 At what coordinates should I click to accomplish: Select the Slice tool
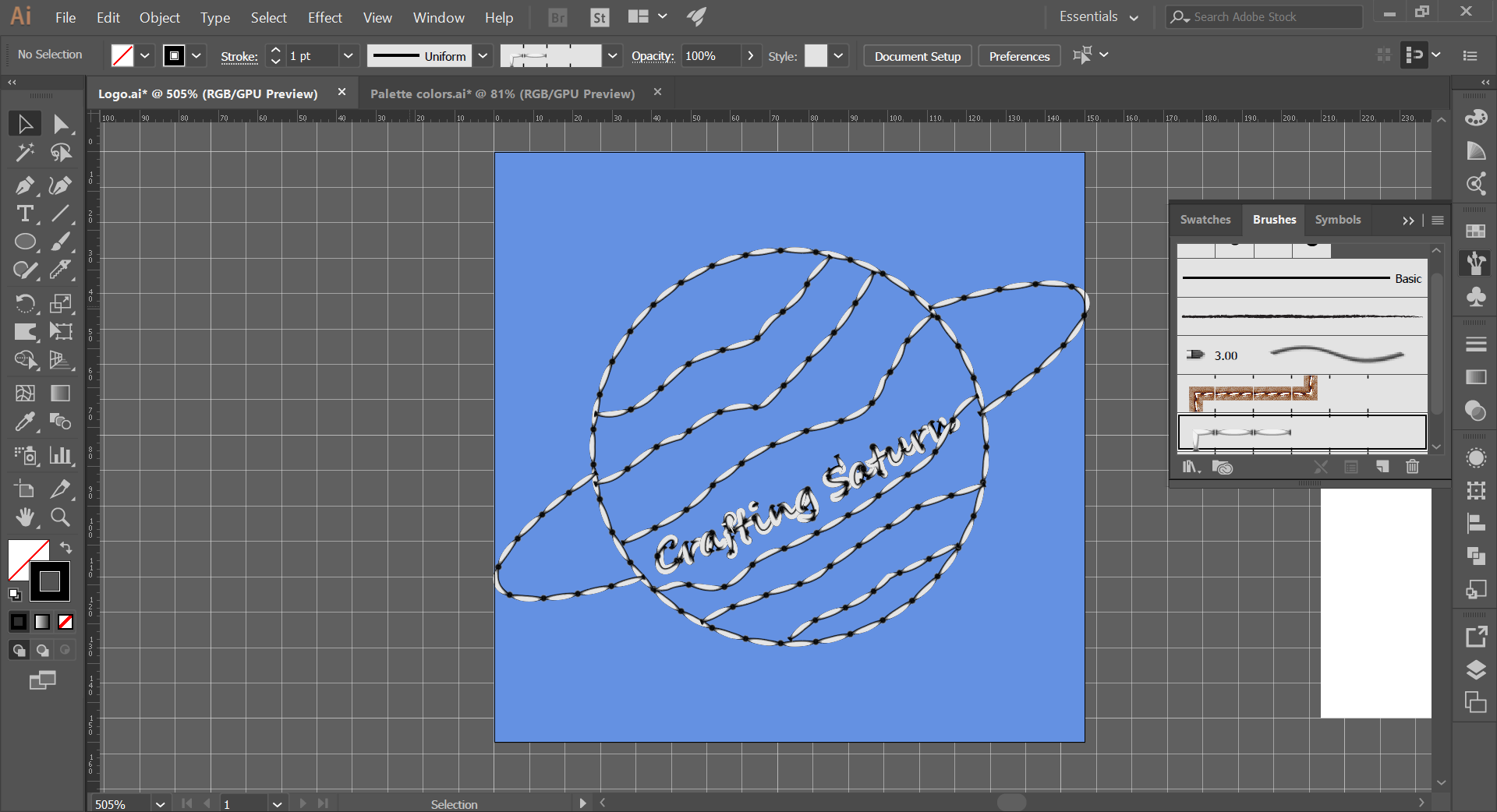[x=61, y=489]
